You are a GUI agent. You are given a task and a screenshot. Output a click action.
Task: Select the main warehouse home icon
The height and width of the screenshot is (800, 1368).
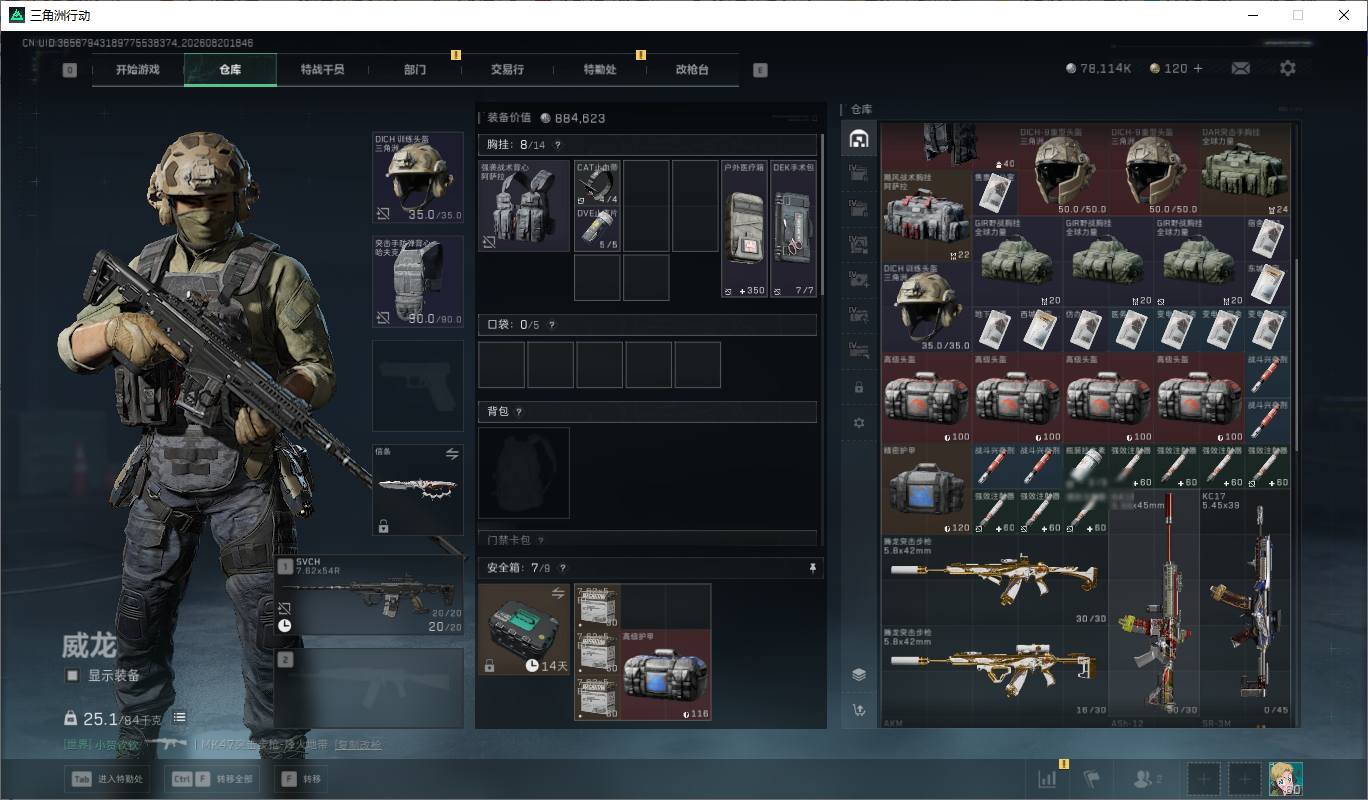click(858, 139)
